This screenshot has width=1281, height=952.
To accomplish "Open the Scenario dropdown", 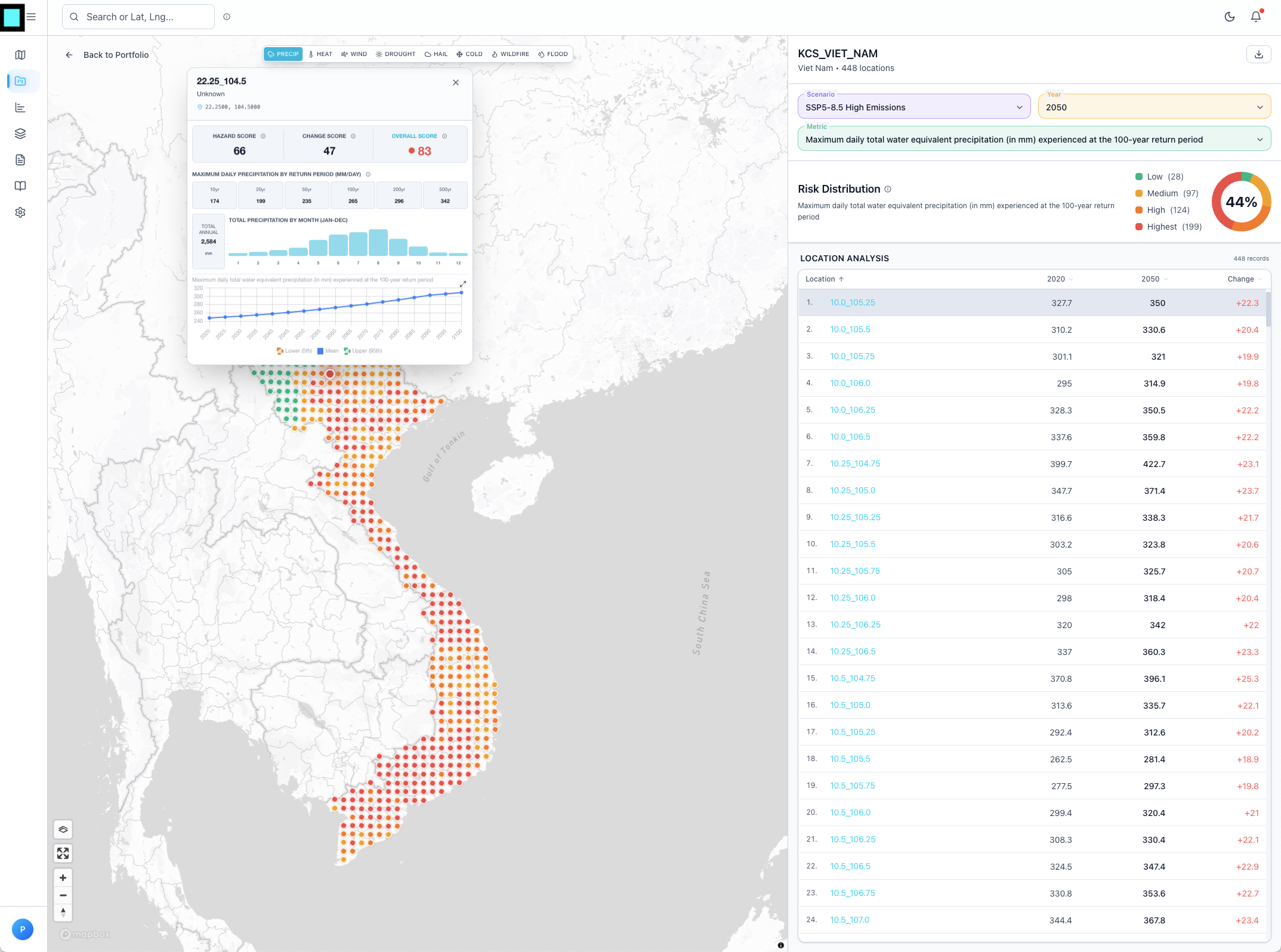I will pyautogui.click(x=914, y=107).
